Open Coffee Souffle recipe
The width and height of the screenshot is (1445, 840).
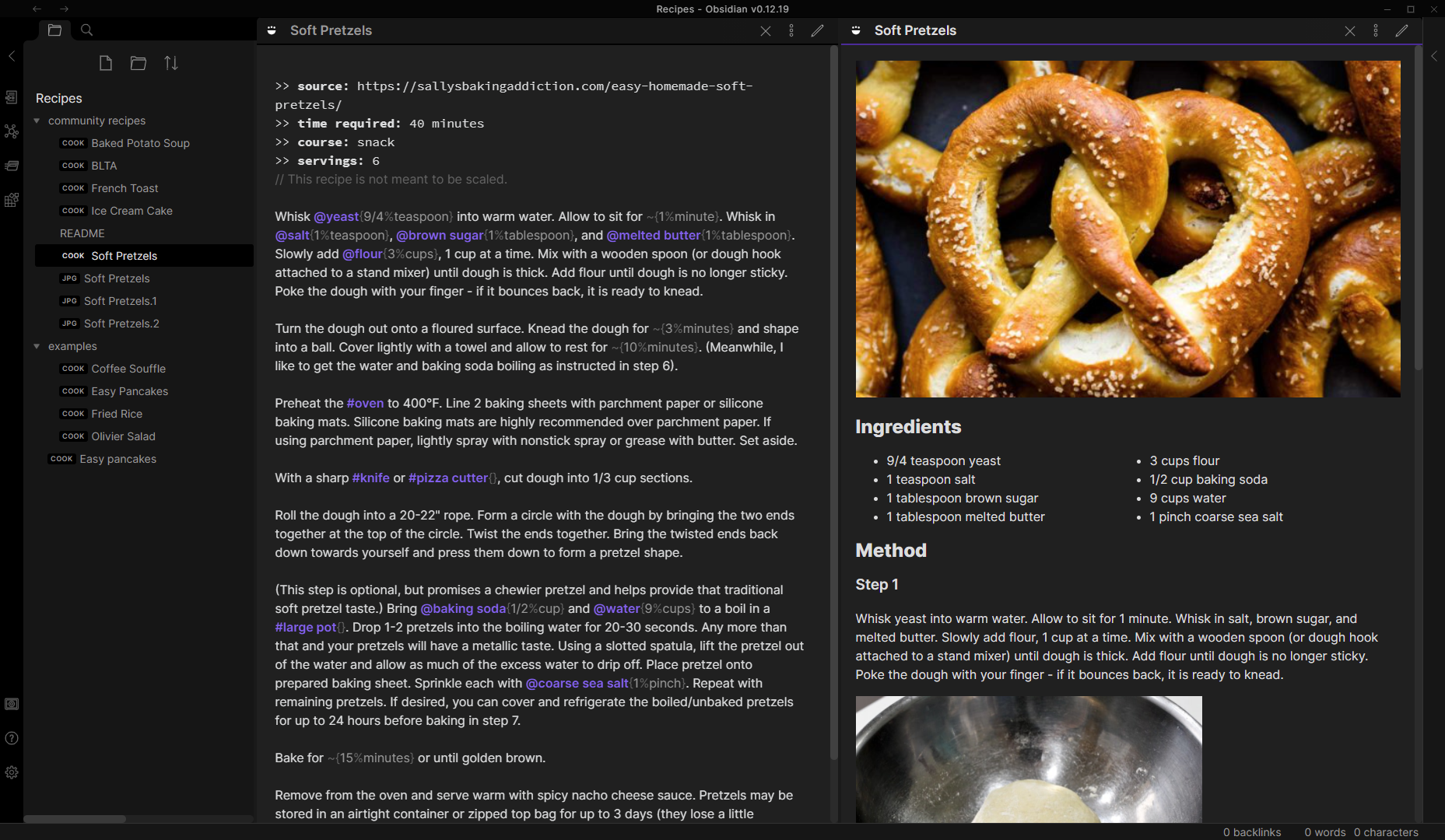[144, 369]
